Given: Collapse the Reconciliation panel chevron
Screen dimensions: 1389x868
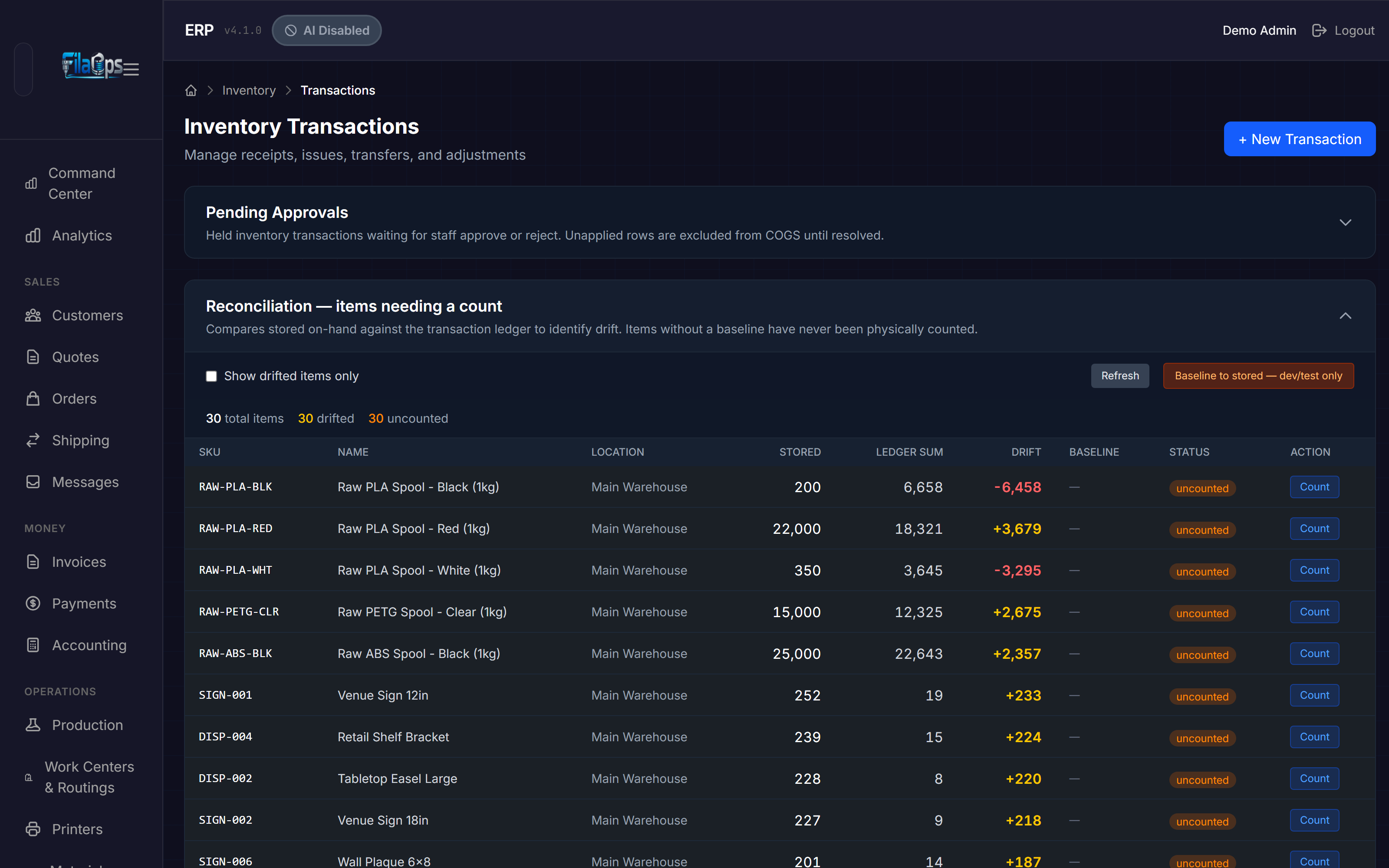Looking at the screenshot, I should [1346, 316].
